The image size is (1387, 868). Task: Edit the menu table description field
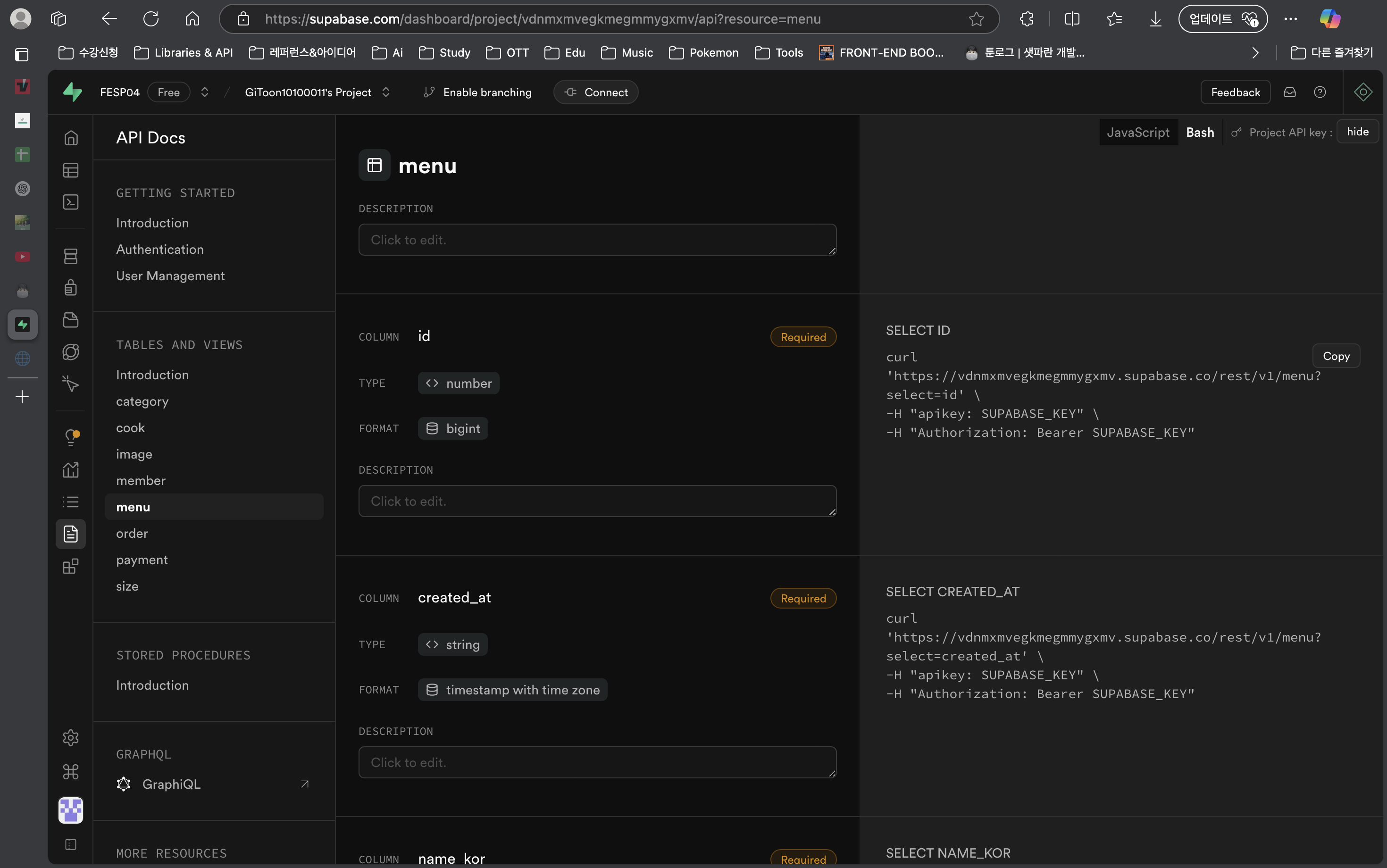(597, 239)
